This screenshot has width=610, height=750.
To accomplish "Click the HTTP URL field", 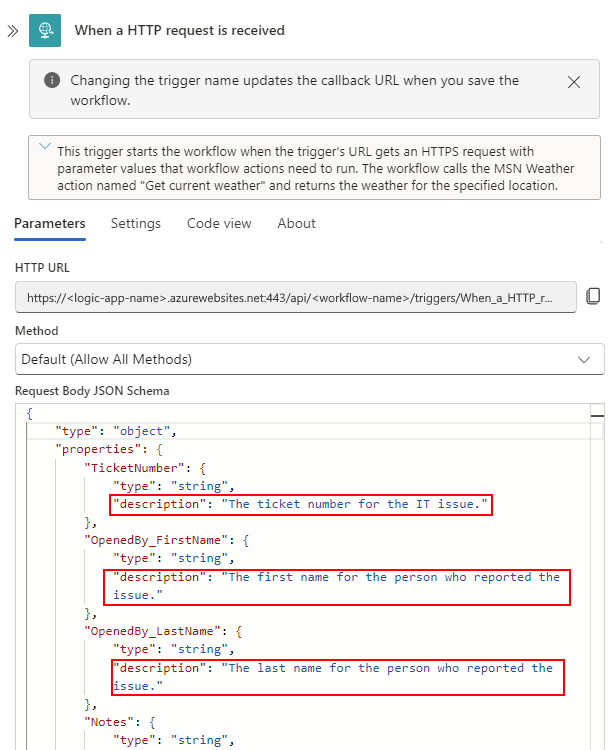I will click(x=296, y=297).
